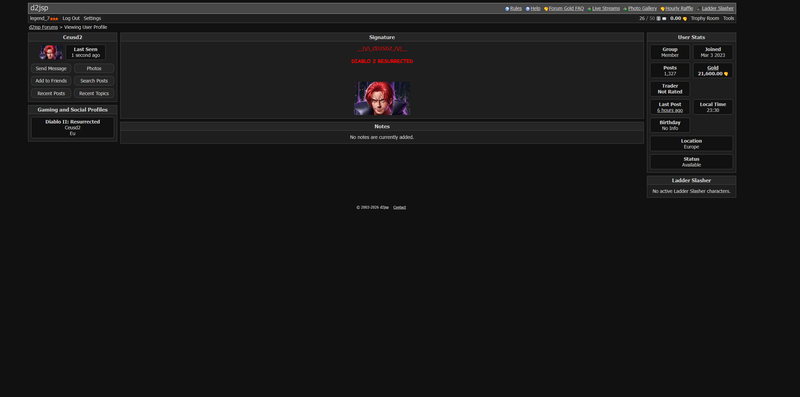Open the Ladder Slasher link

click(718, 9)
